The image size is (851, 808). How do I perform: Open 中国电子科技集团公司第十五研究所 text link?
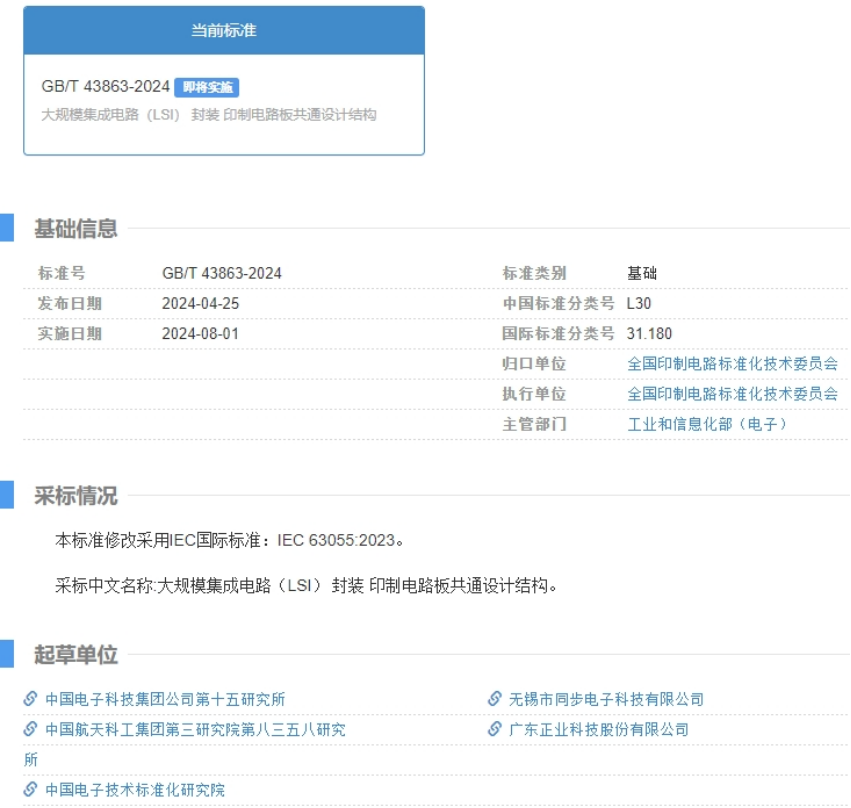pyautogui.click(x=165, y=700)
